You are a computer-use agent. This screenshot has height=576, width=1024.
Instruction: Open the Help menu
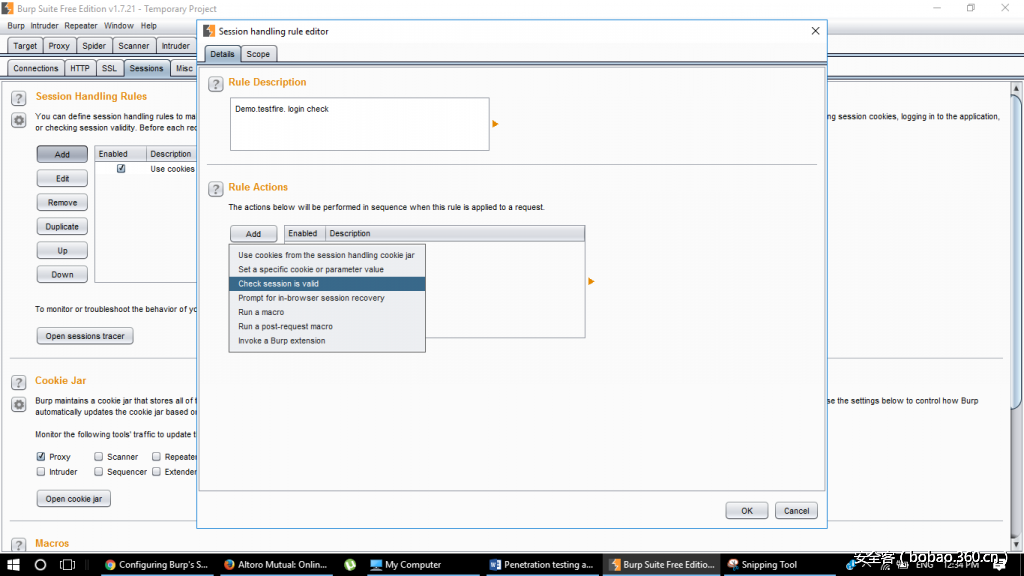click(x=149, y=25)
